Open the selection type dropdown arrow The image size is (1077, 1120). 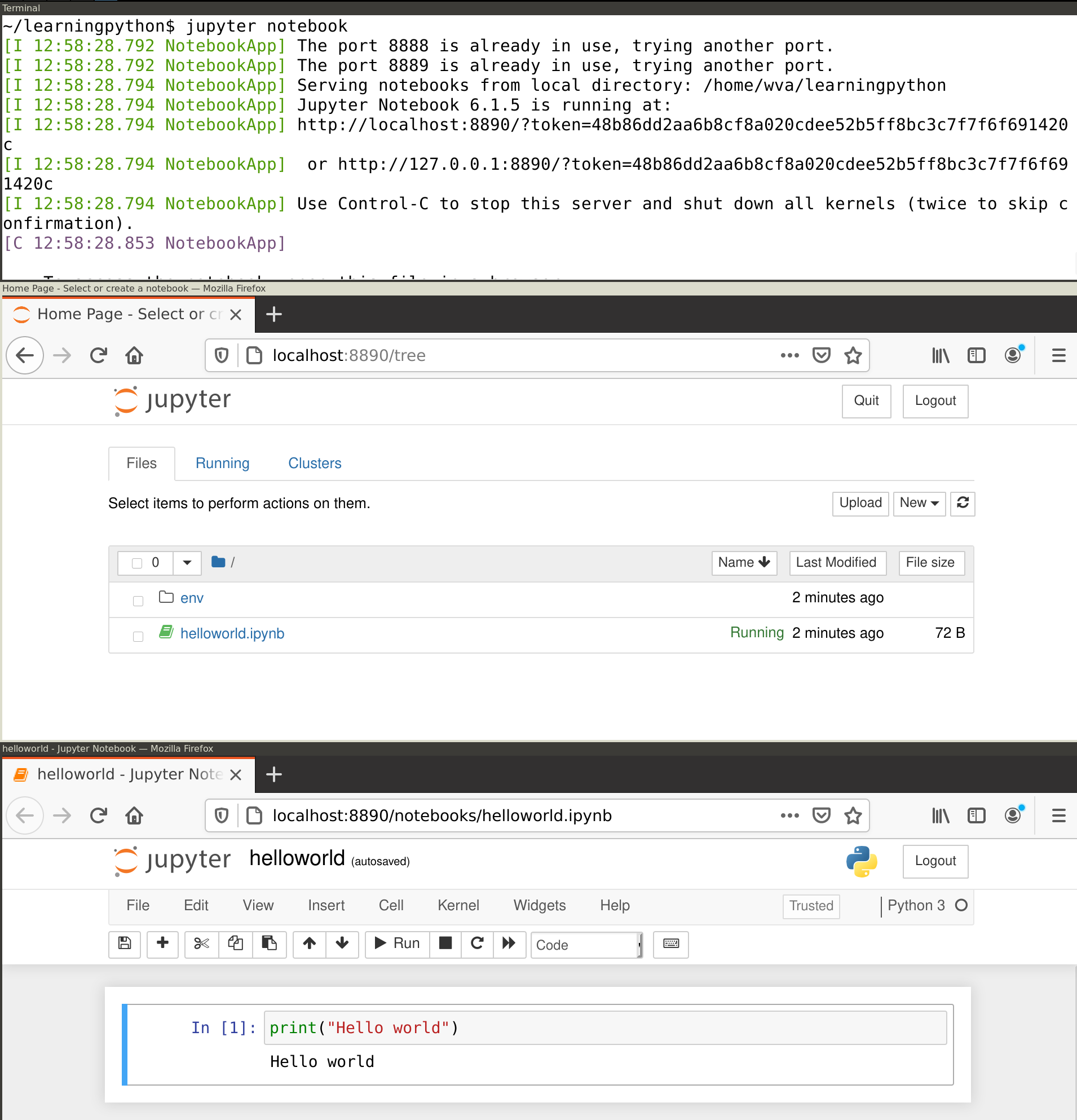tap(187, 563)
